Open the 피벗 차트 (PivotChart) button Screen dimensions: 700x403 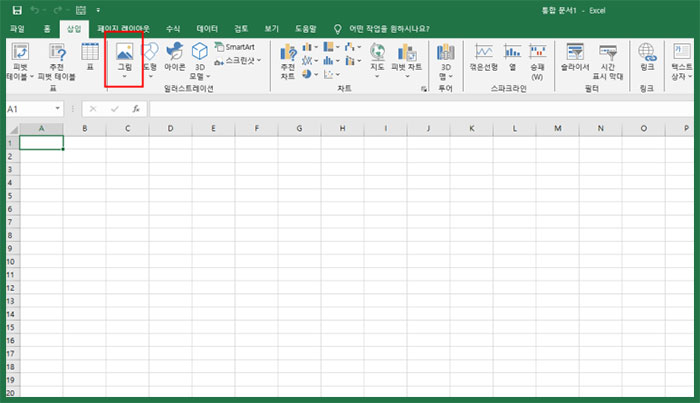click(407, 61)
